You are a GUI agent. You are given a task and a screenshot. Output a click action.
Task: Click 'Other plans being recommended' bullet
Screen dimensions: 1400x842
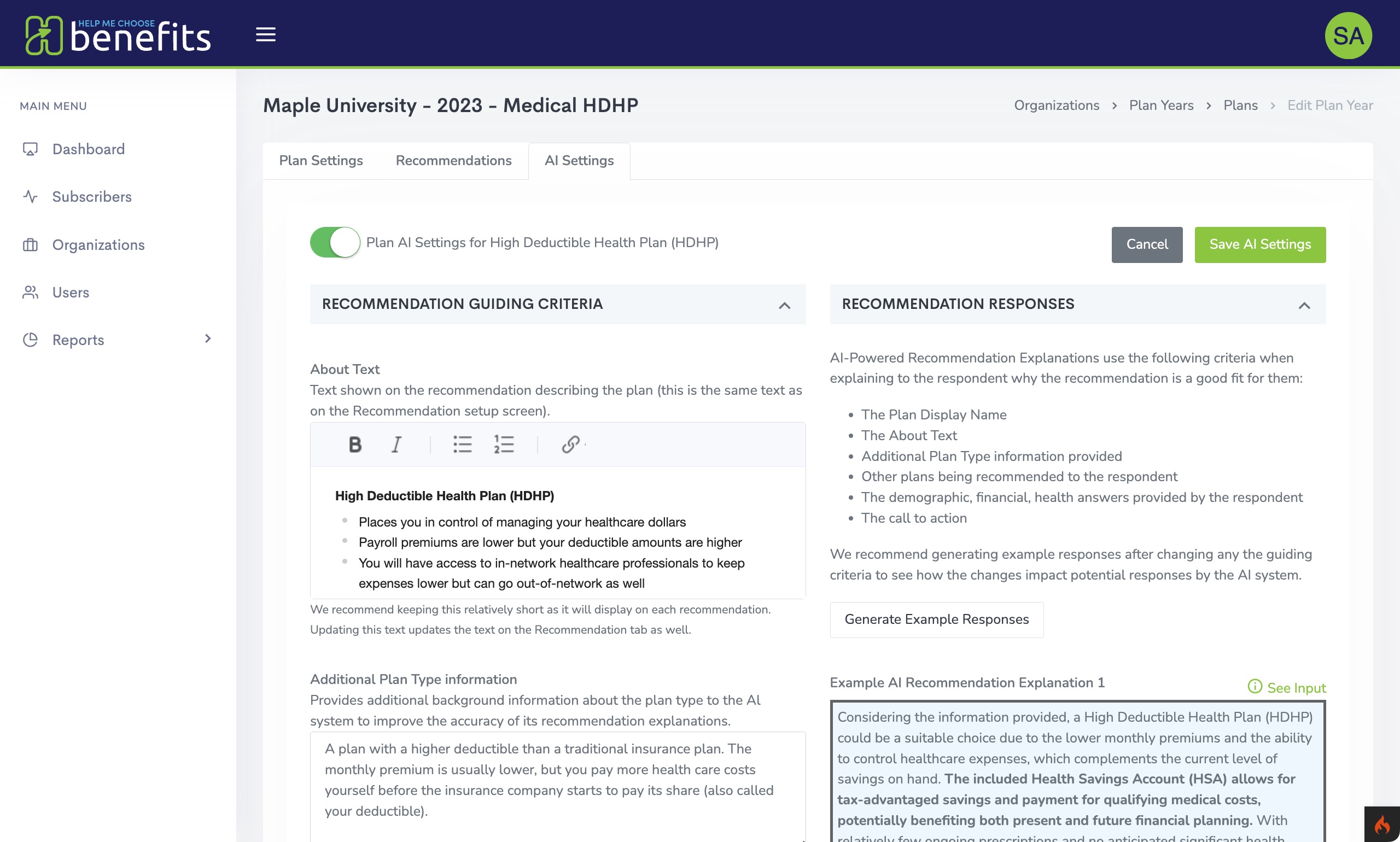1019,477
